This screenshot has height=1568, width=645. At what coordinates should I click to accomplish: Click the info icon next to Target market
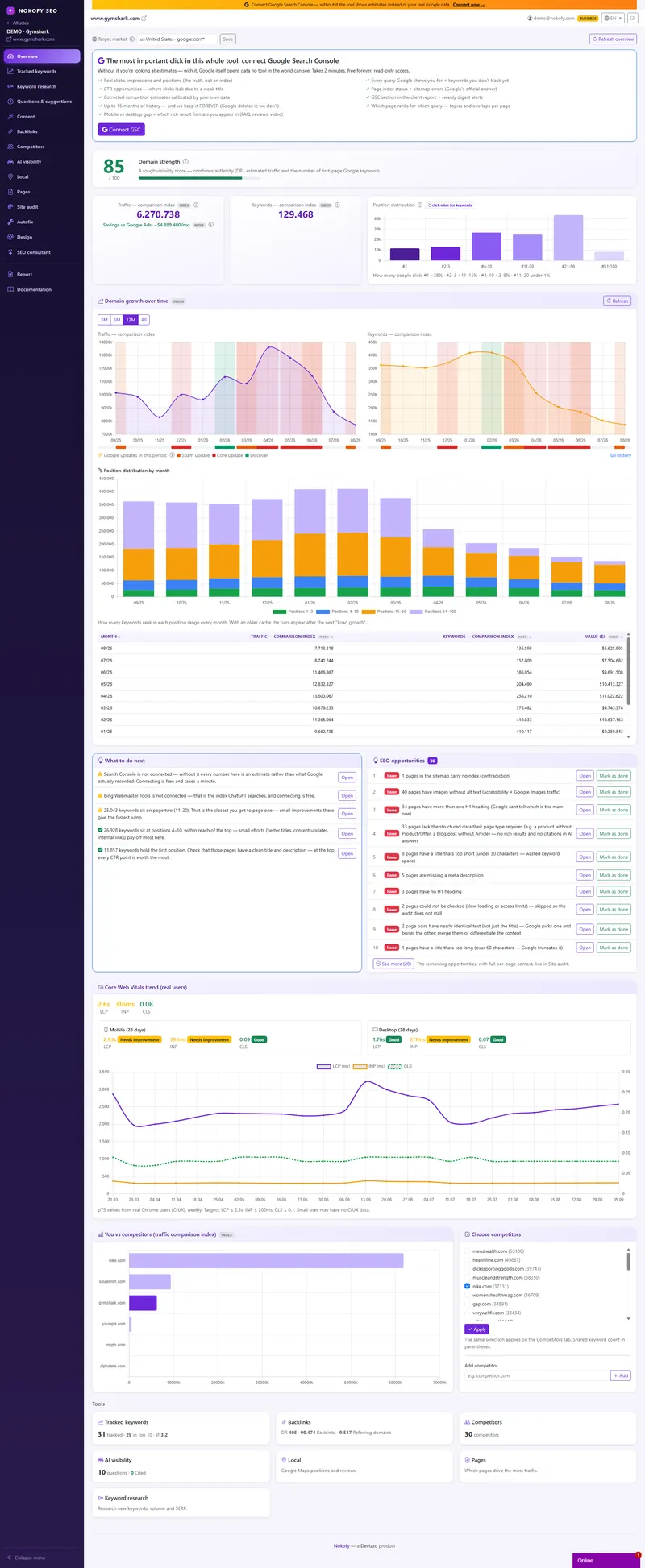point(132,39)
